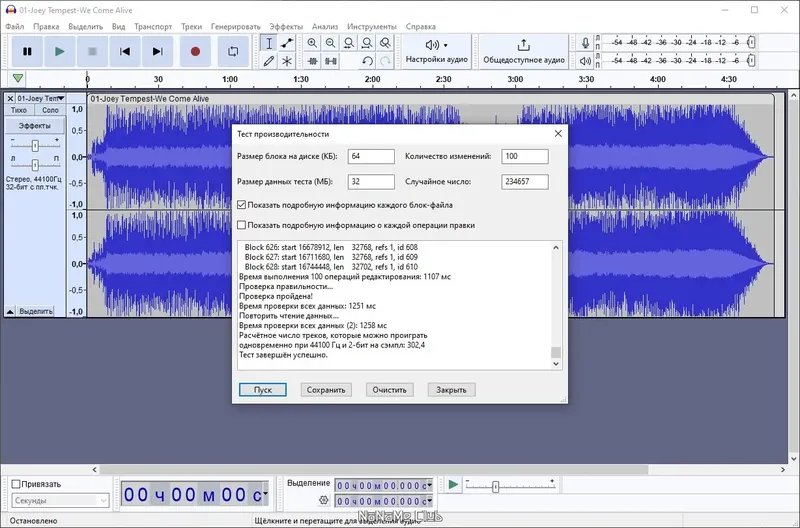Open the Секунды snap dropdown
The width and height of the screenshot is (800, 528).
click(x=60, y=500)
